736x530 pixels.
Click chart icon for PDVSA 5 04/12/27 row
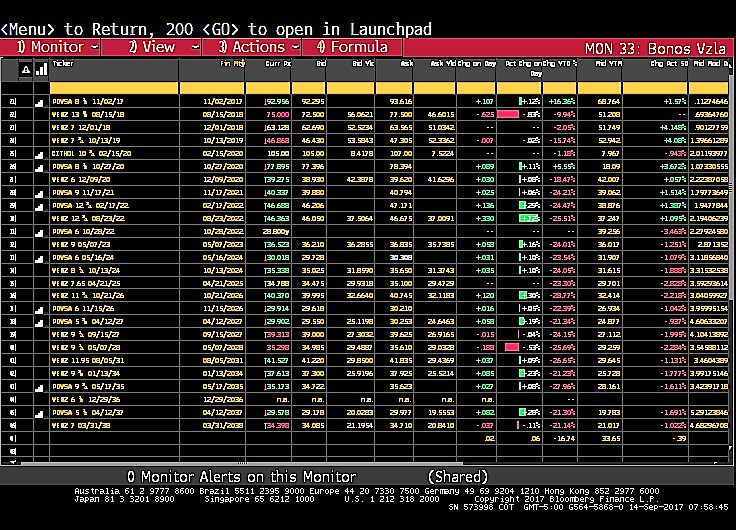[40, 323]
